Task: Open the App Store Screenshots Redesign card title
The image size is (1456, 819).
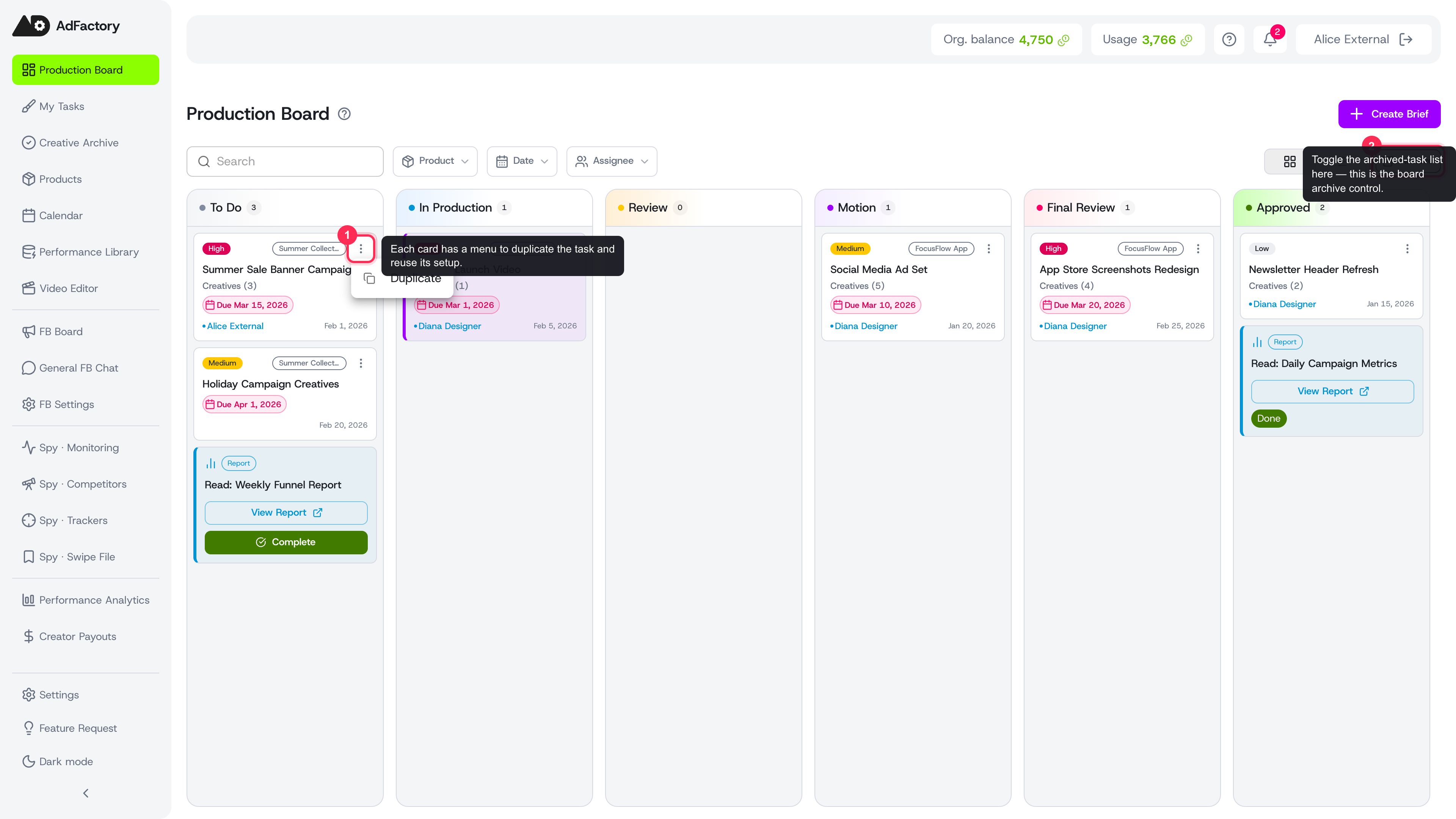Action: click(x=1119, y=270)
